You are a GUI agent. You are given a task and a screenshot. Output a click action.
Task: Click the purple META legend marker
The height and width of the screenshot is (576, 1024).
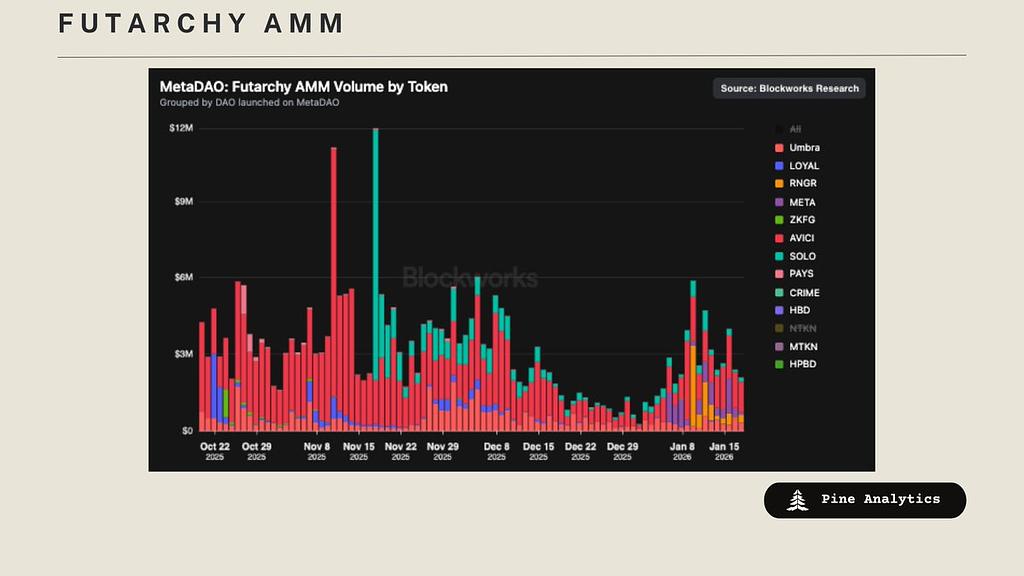point(778,202)
